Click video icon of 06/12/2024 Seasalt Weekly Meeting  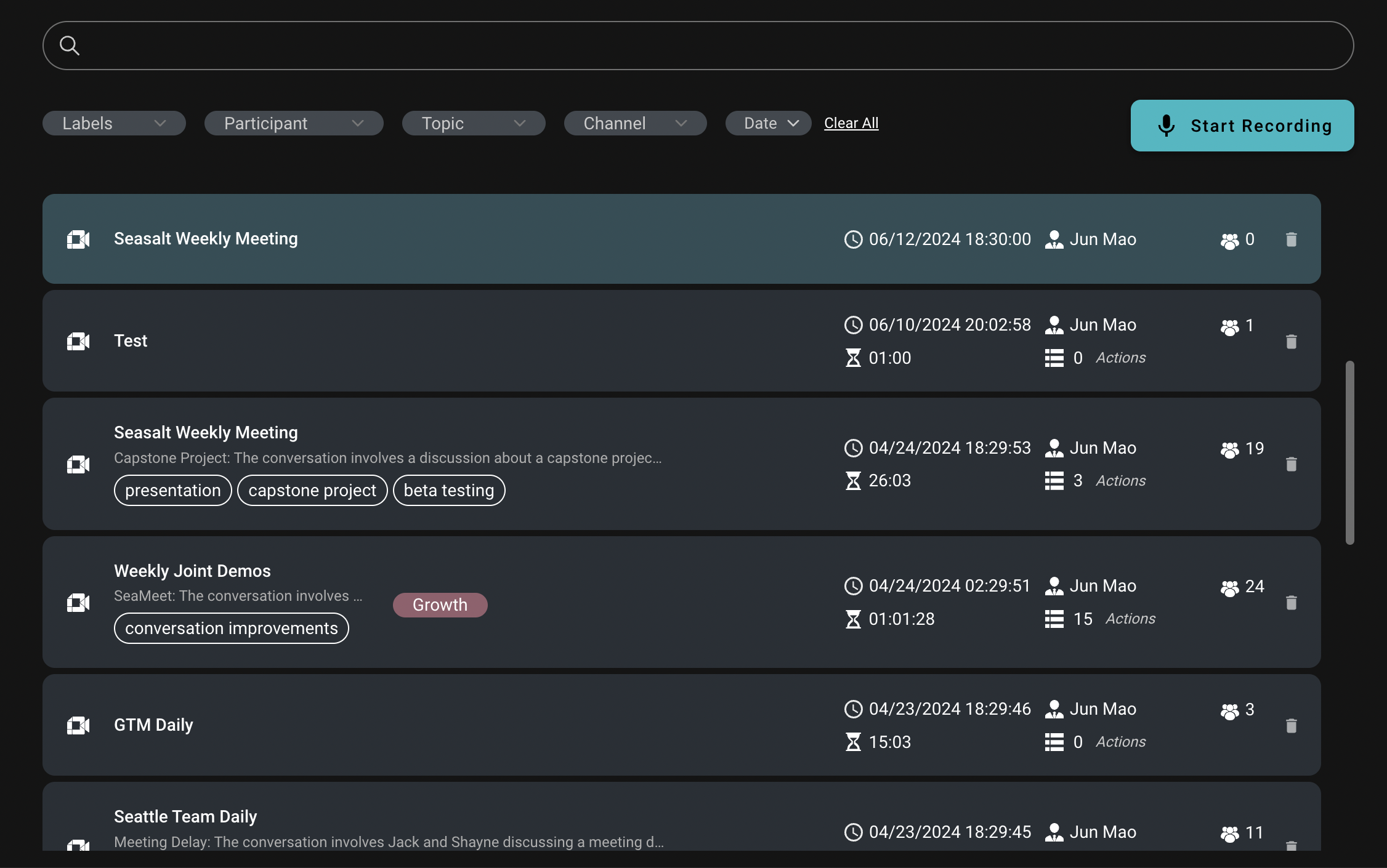click(78, 239)
